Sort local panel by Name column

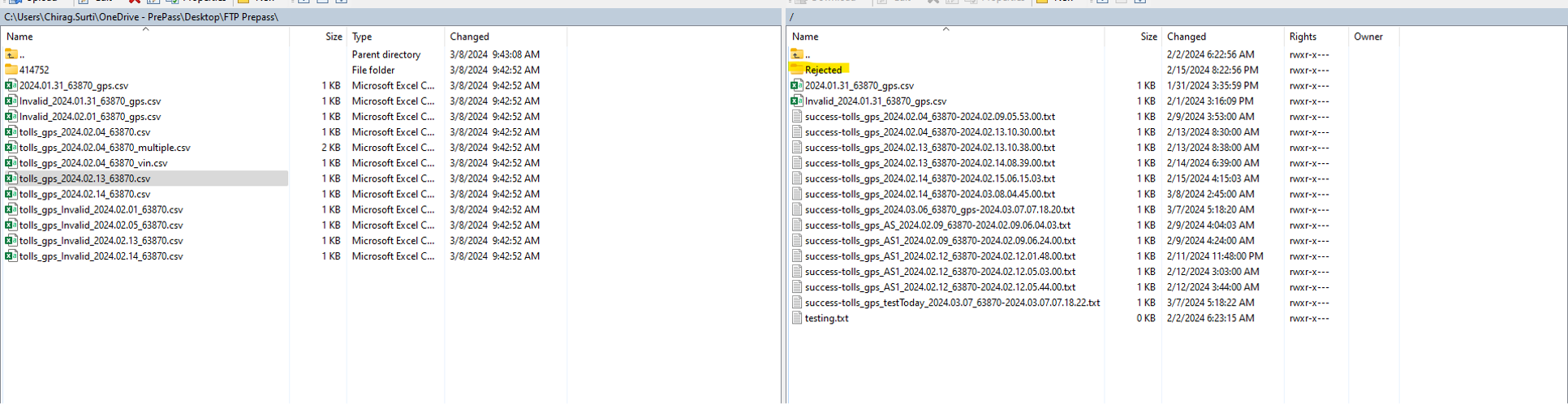point(19,37)
